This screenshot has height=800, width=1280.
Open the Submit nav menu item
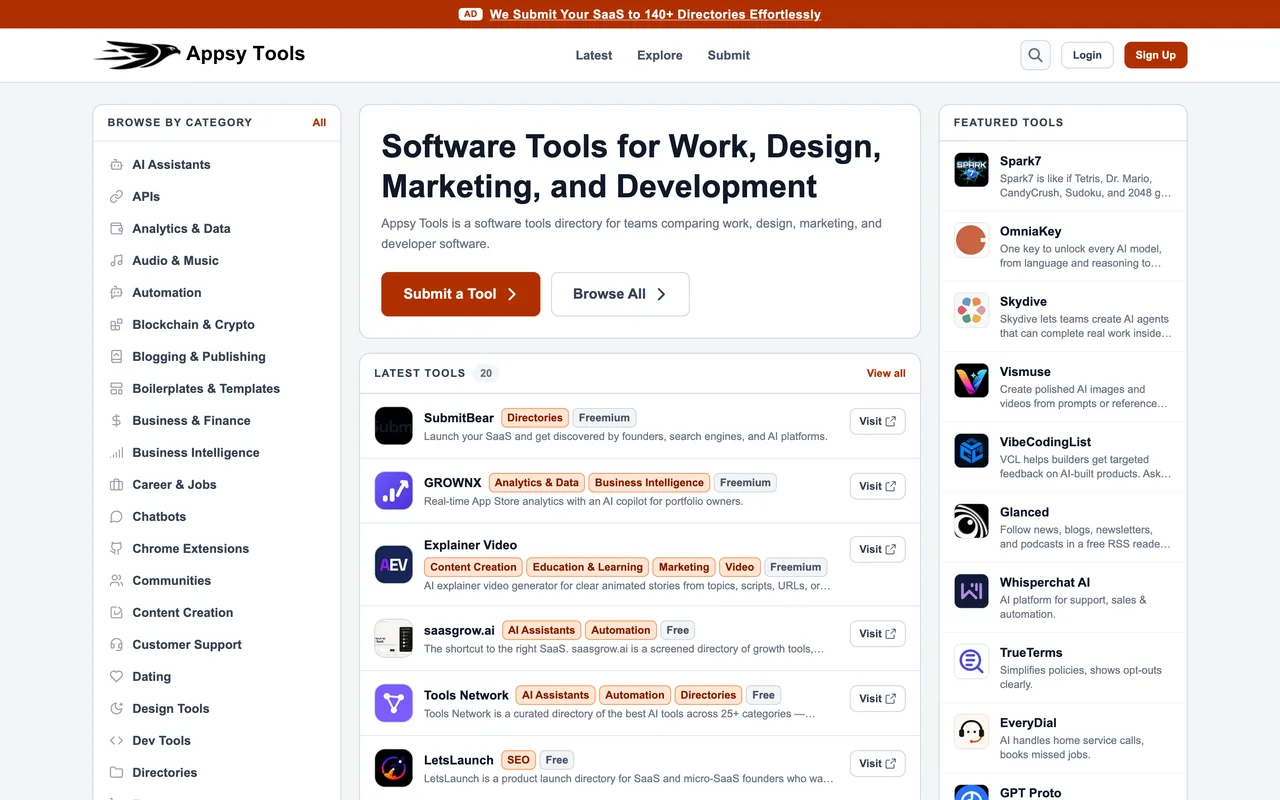click(729, 55)
